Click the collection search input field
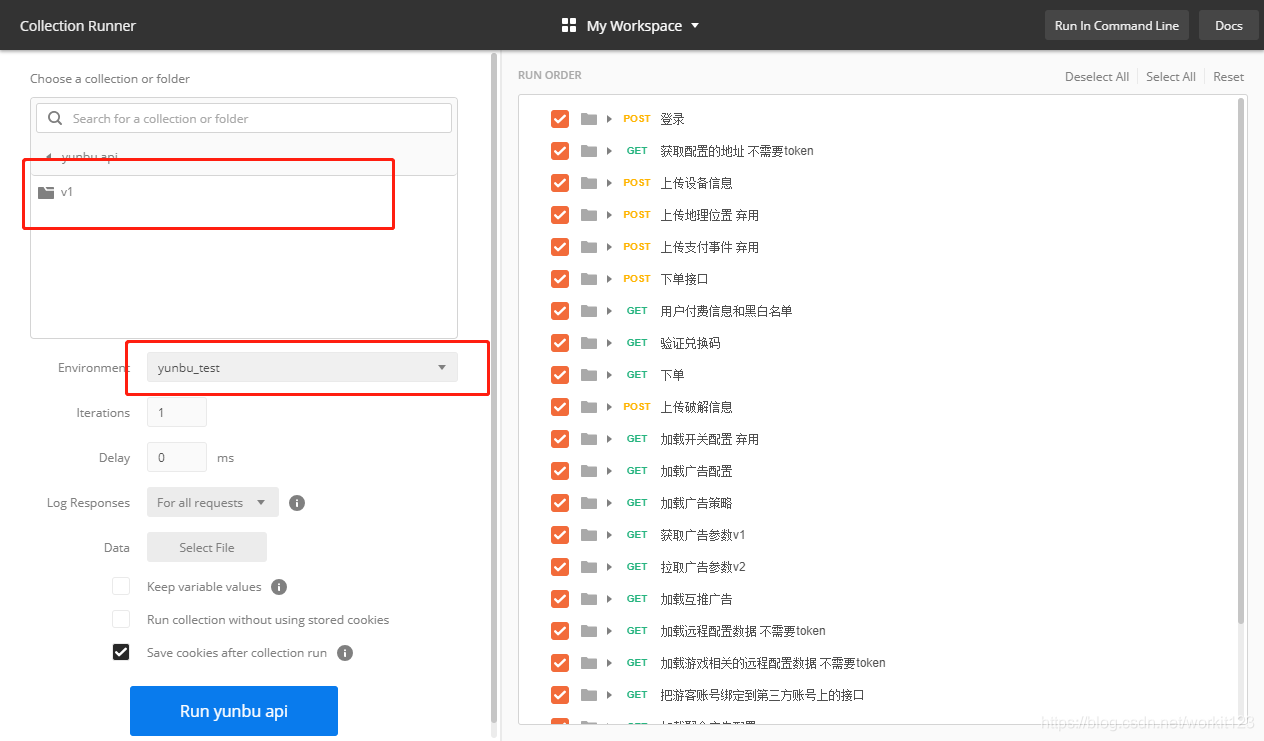The width and height of the screenshot is (1264, 741). pos(244,118)
